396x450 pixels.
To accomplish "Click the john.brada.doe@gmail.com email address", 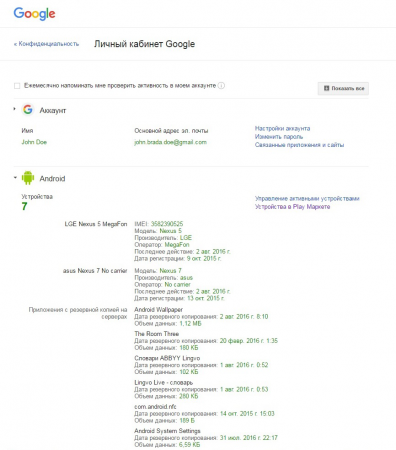I will point(171,142).
